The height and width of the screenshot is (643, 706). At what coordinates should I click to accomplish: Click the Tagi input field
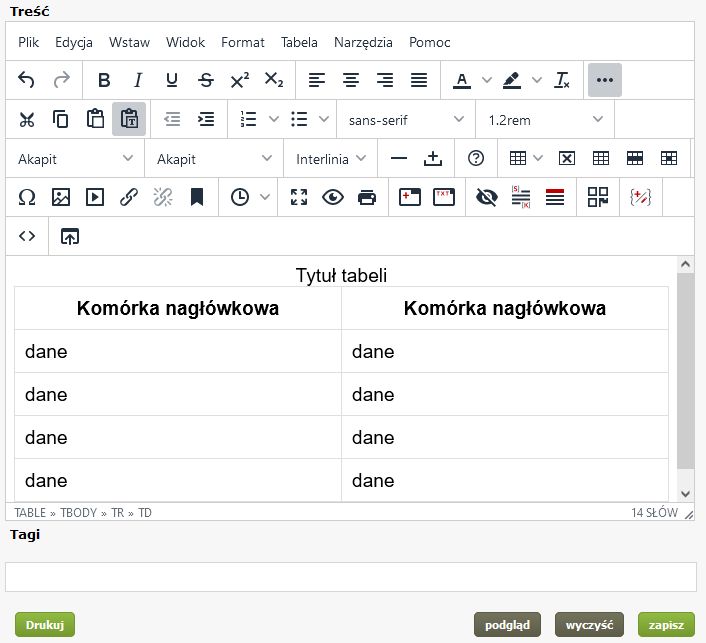[350, 577]
